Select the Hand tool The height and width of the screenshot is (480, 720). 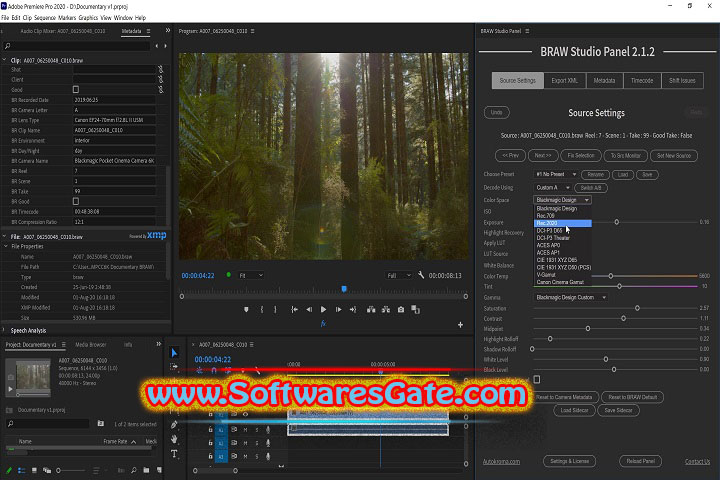(x=174, y=439)
